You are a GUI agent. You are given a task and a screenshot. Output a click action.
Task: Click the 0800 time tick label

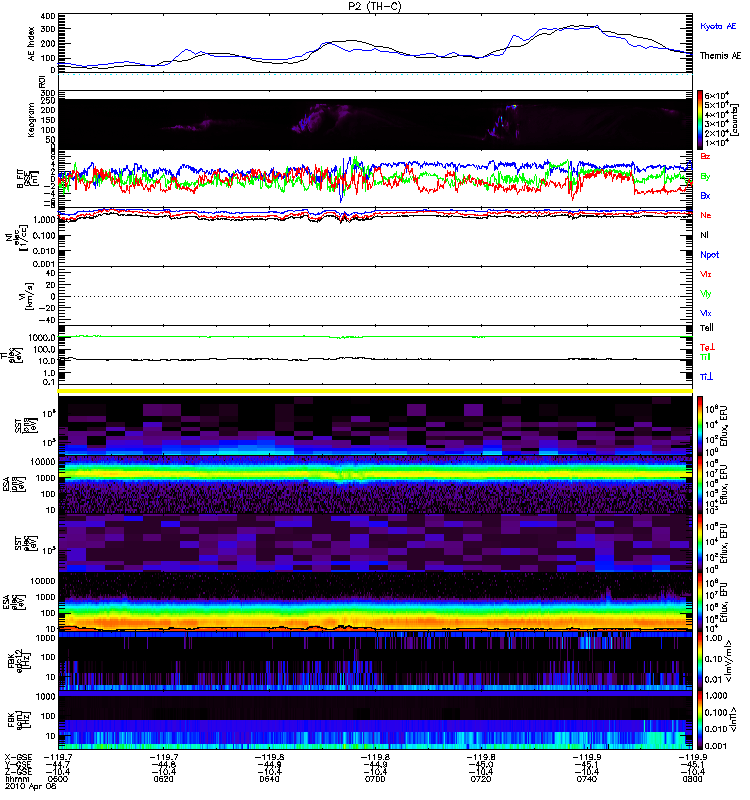click(x=692, y=779)
